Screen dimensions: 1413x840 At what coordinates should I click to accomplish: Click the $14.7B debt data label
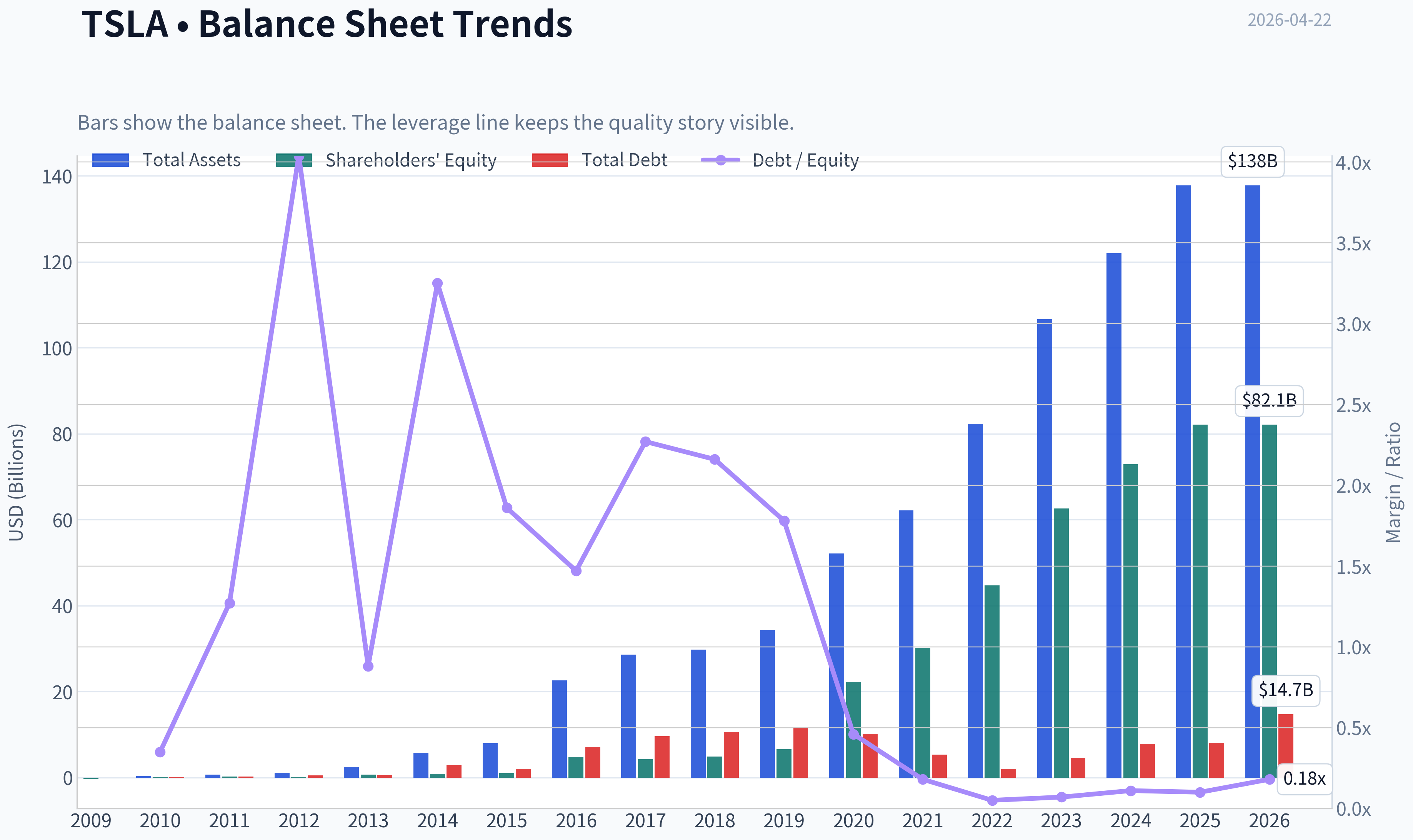1286,690
